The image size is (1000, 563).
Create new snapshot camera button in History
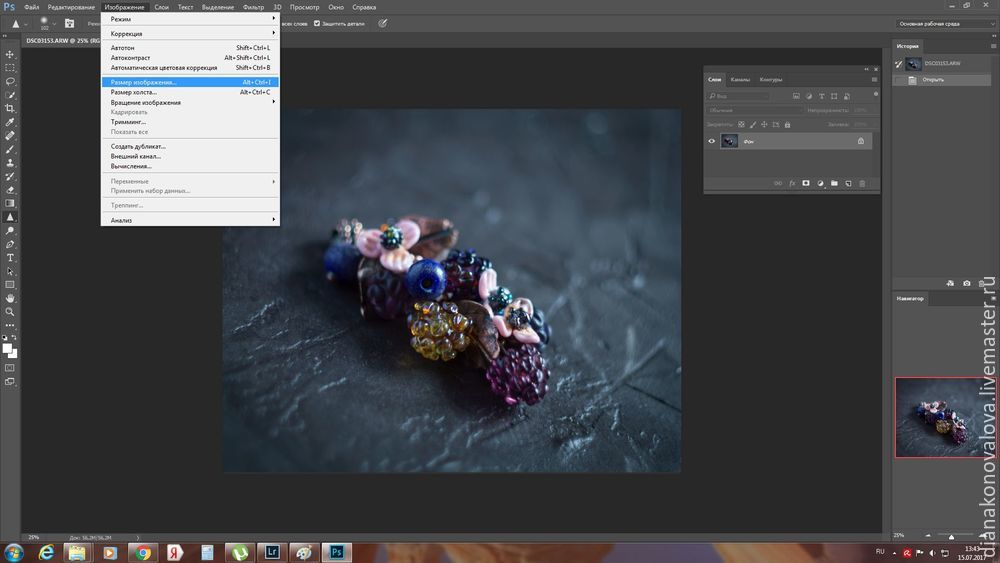tap(967, 283)
